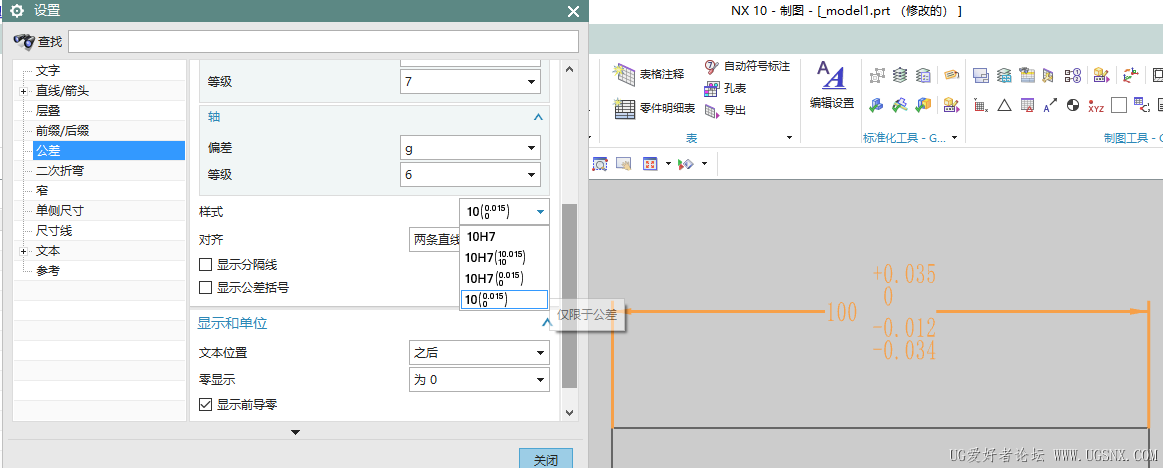The image size is (1163, 468).
Task: Click the numbered balloon 1-2 ordering icon
Action: pos(1073,74)
